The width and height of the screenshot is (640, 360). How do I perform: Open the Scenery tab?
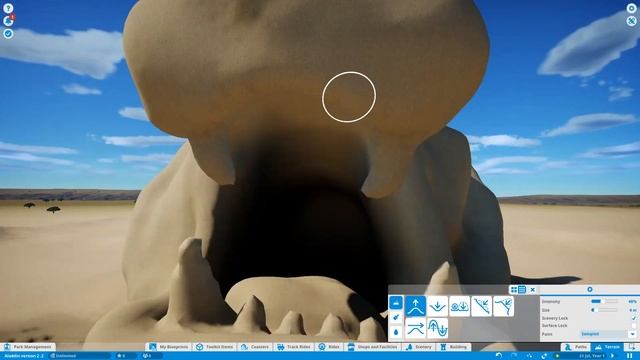[x=419, y=347]
